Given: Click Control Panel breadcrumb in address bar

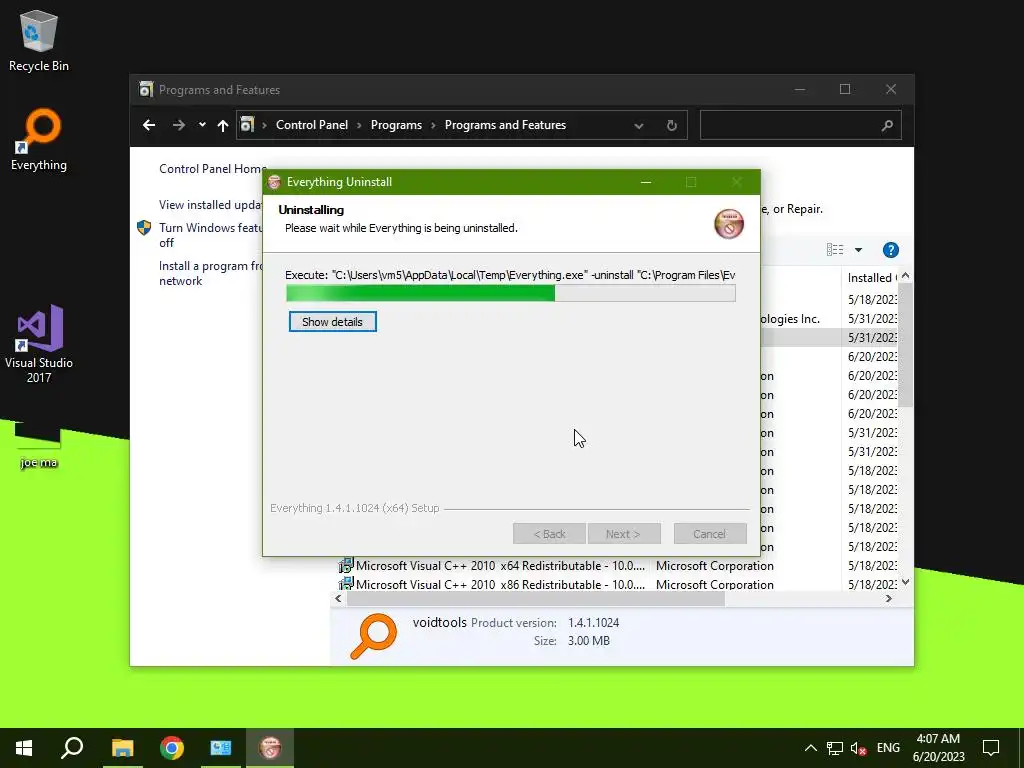Looking at the screenshot, I should pyautogui.click(x=312, y=125).
